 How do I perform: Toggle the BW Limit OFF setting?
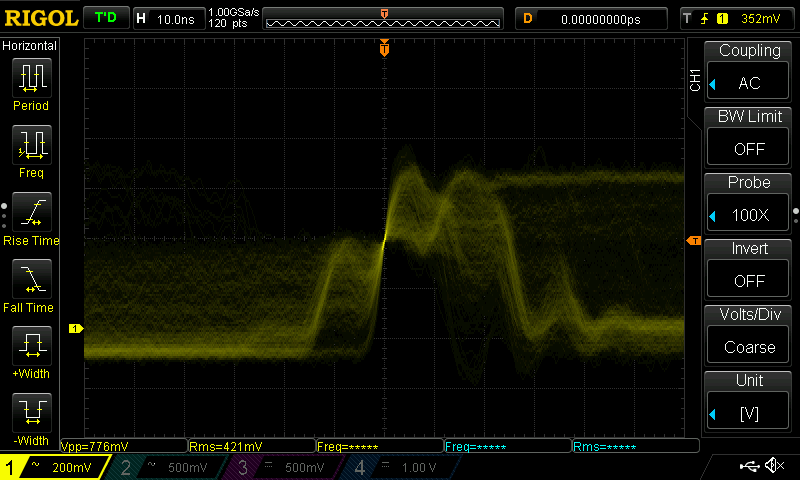tap(749, 138)
